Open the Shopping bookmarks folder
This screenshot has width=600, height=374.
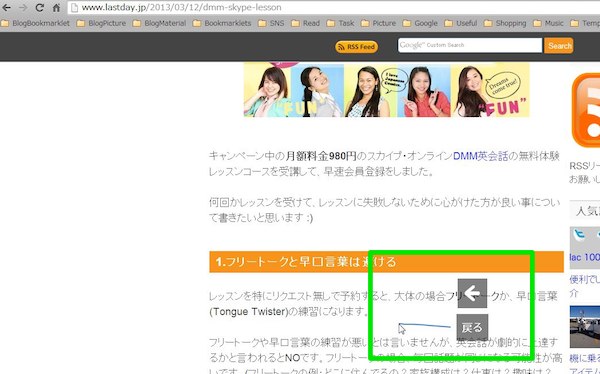pyautogui.click(x=505, y=23)
